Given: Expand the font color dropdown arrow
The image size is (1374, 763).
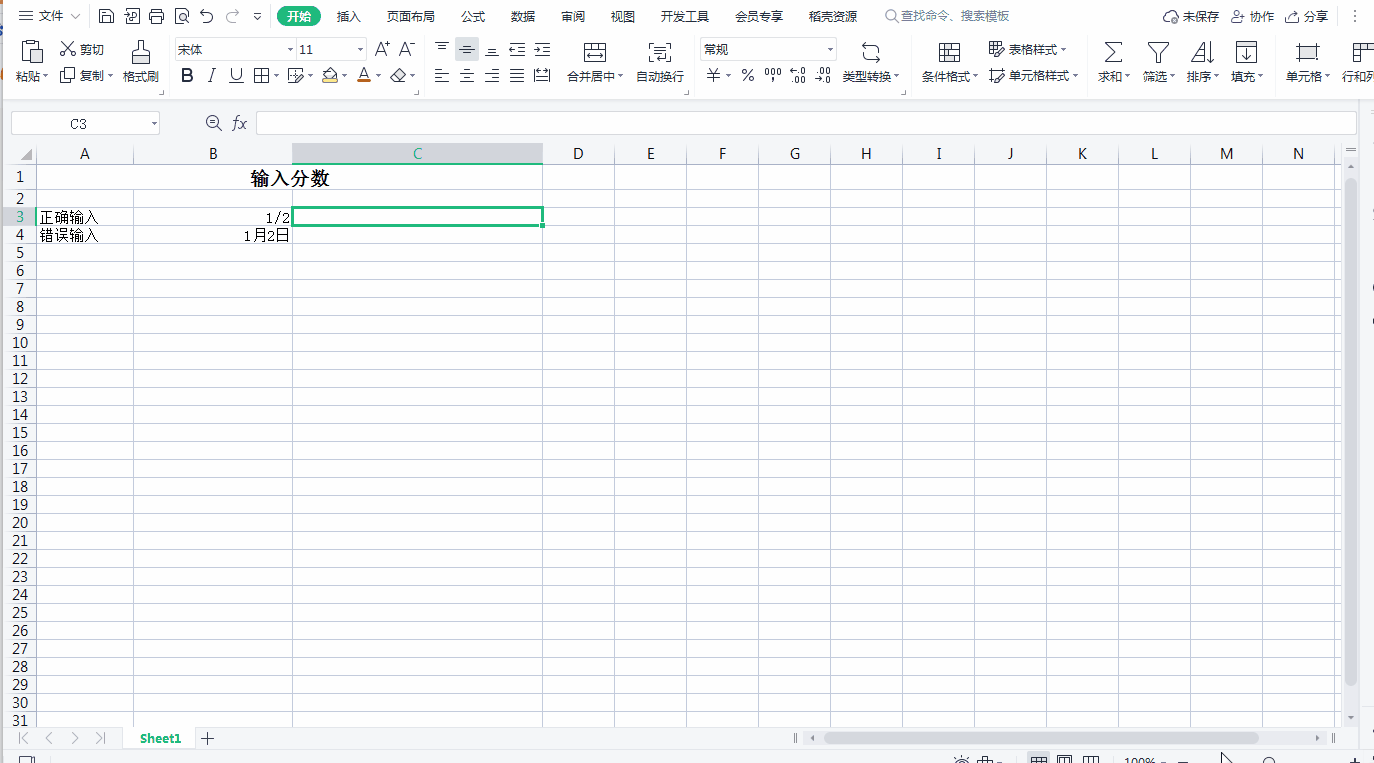Looking at the screenshot, I should tap(379, 76).
